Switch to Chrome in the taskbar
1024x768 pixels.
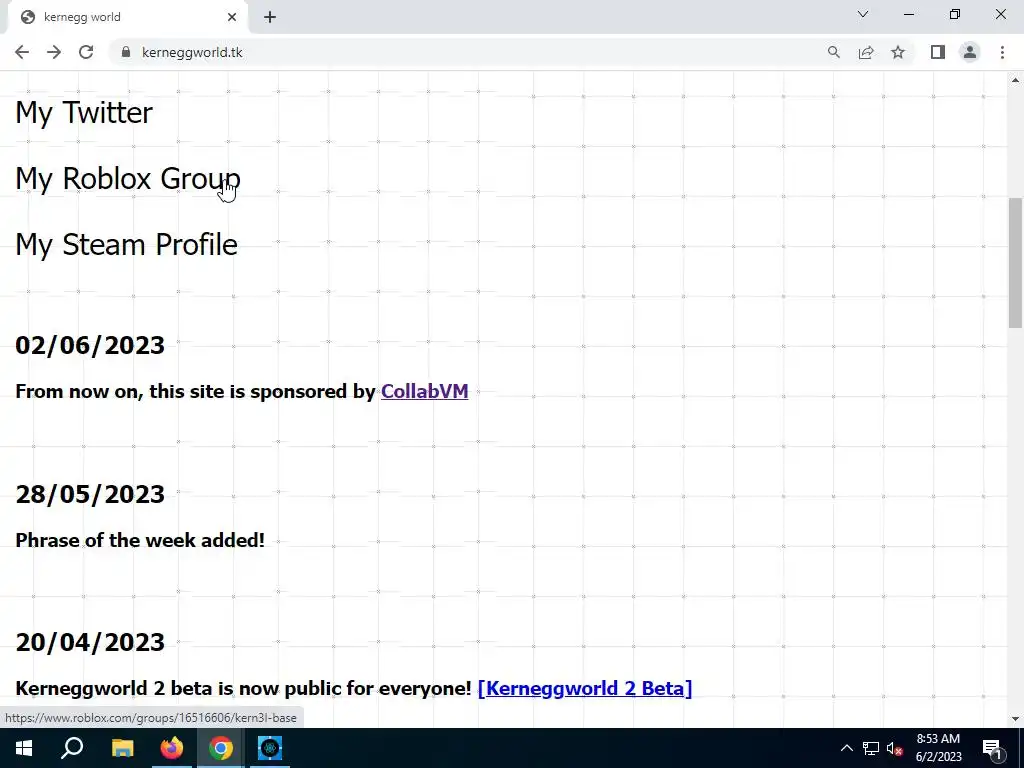coord(221,748)
